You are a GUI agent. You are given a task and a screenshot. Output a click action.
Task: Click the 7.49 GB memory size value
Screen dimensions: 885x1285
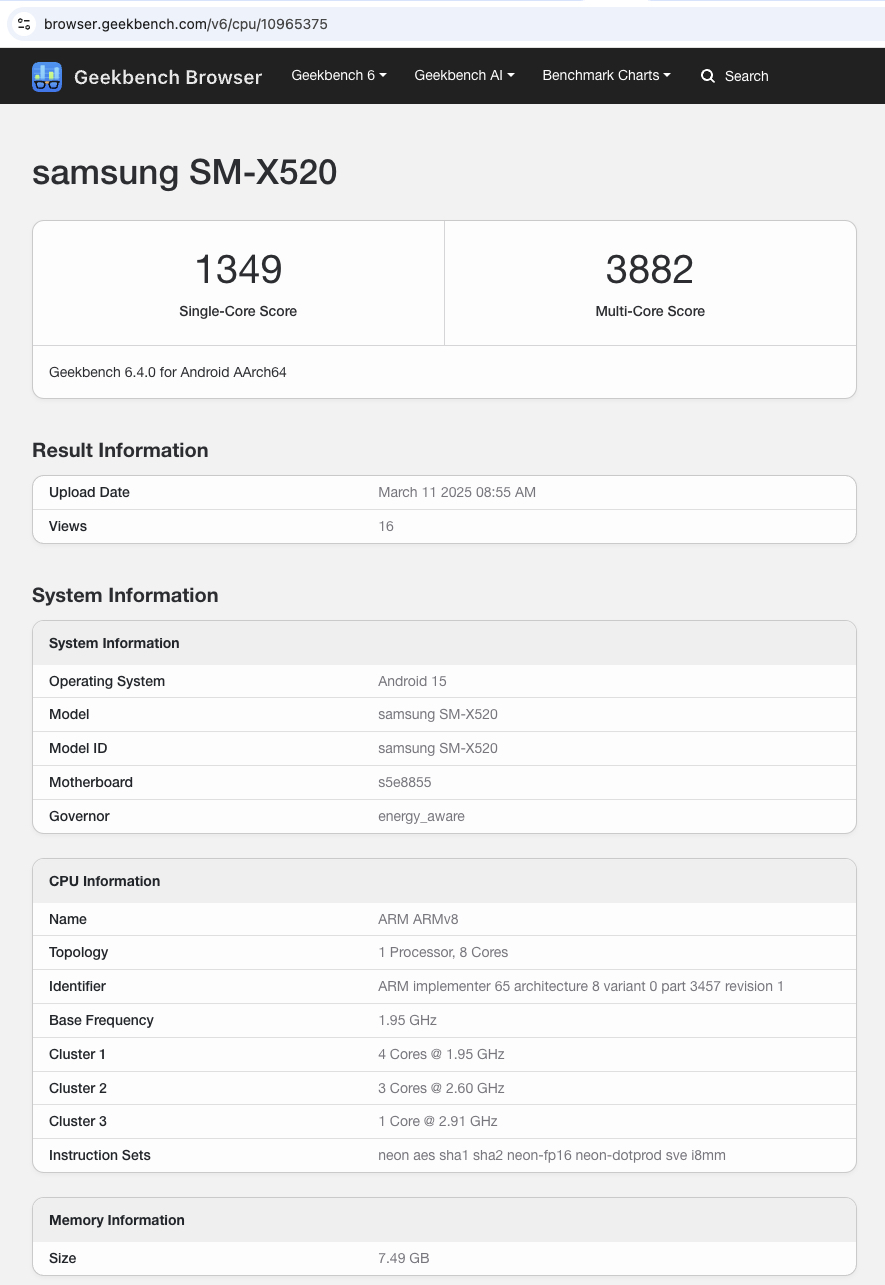coord(404,1258)
